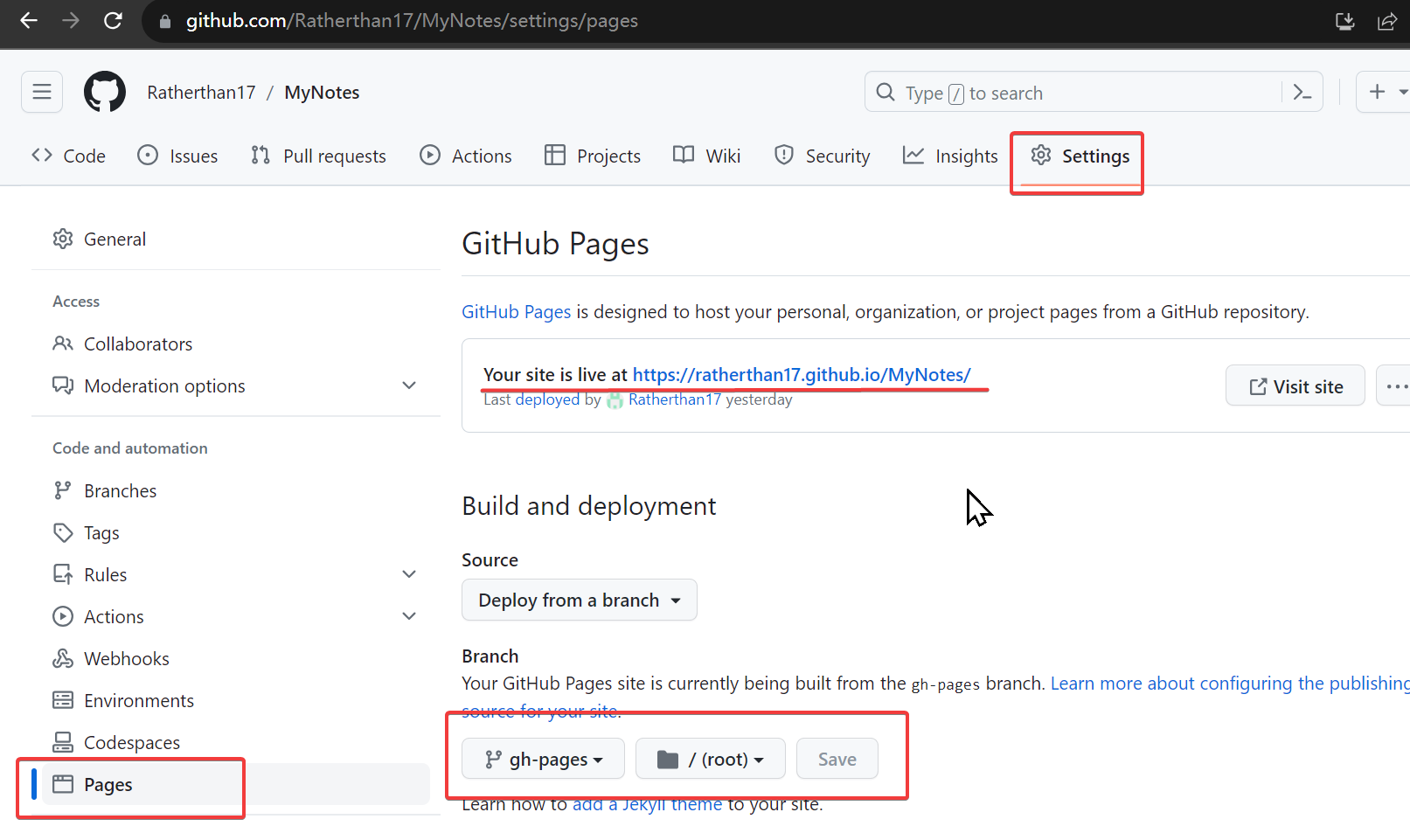Expand the Moderation options chevron
Image resolution: width=1410 pixels, height=840 pixels.
[409, 385]
